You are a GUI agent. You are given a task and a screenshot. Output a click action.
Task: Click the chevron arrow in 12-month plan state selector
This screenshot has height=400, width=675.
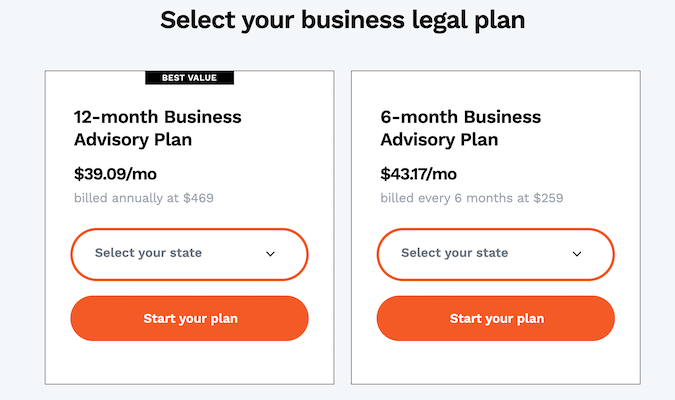(270, 254)
